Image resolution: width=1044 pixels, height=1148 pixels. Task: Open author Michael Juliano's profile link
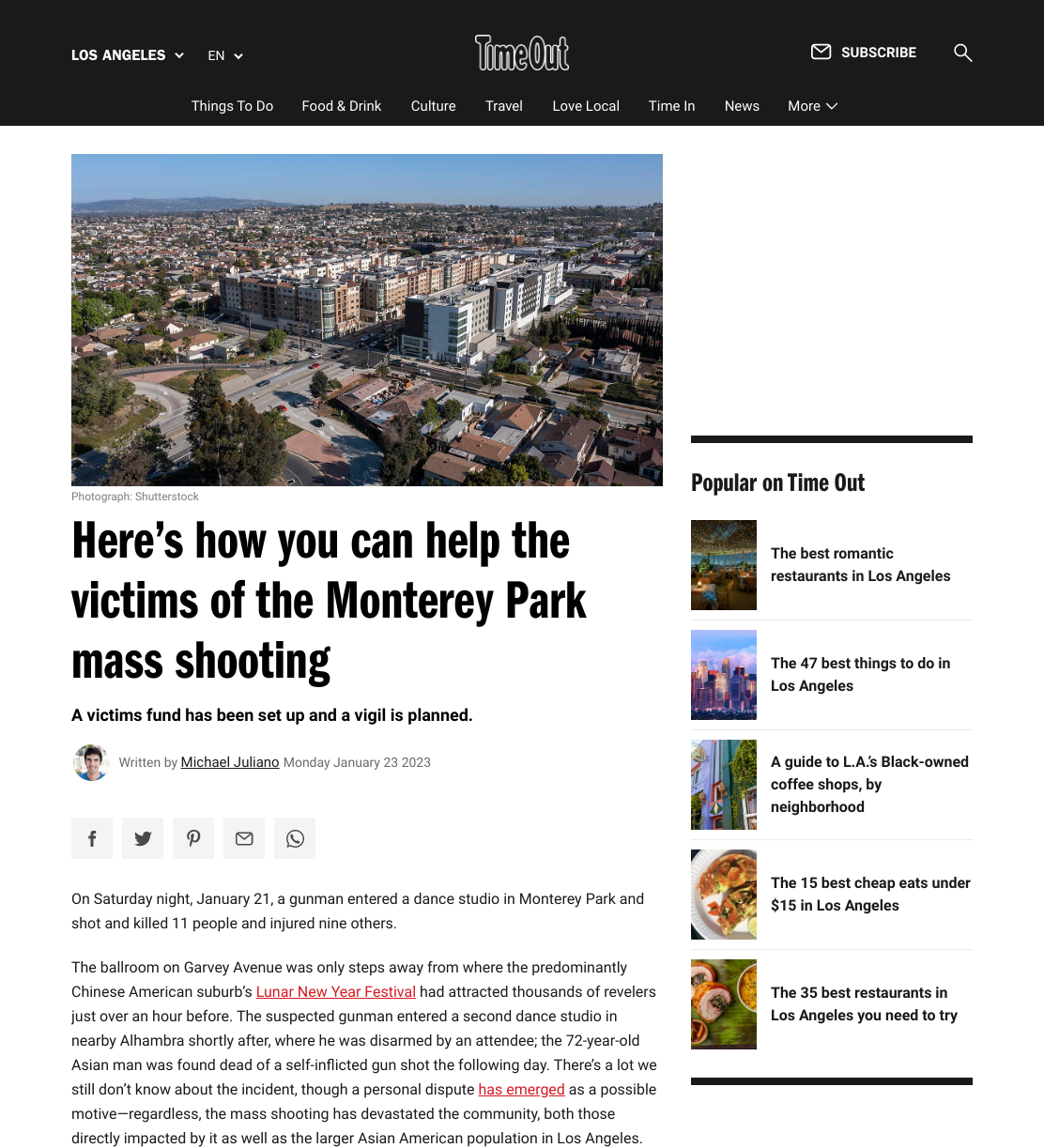pyautogui.click(x=230, y=762)
